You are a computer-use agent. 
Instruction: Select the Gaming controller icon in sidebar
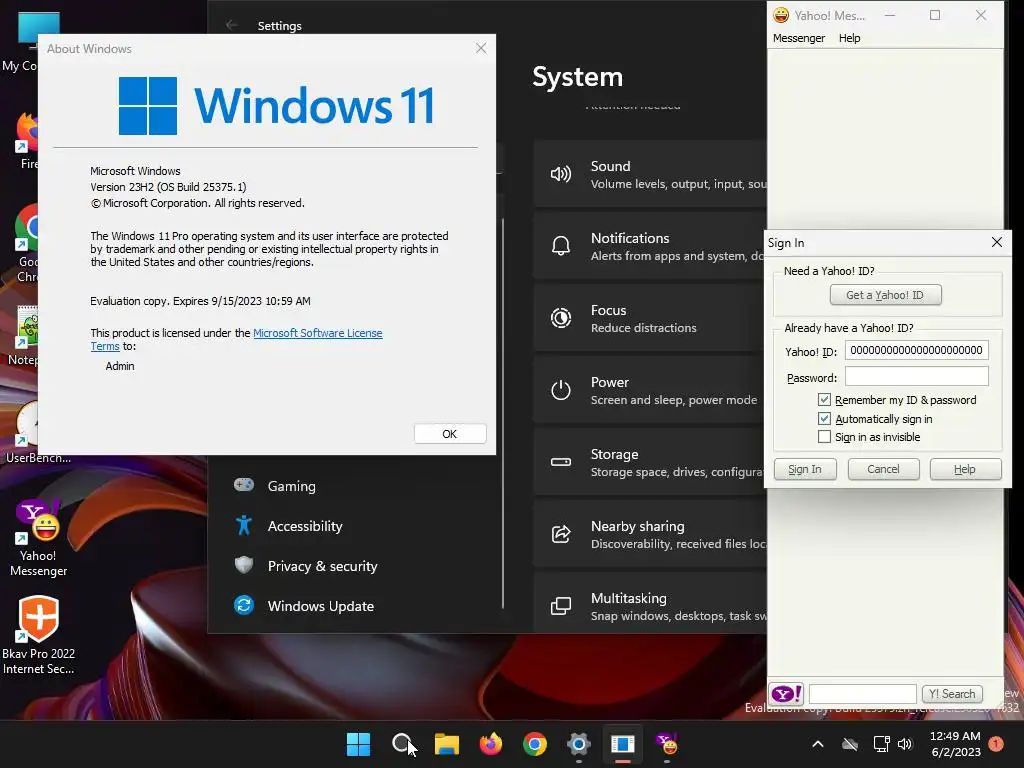click(x=244, y=485)
